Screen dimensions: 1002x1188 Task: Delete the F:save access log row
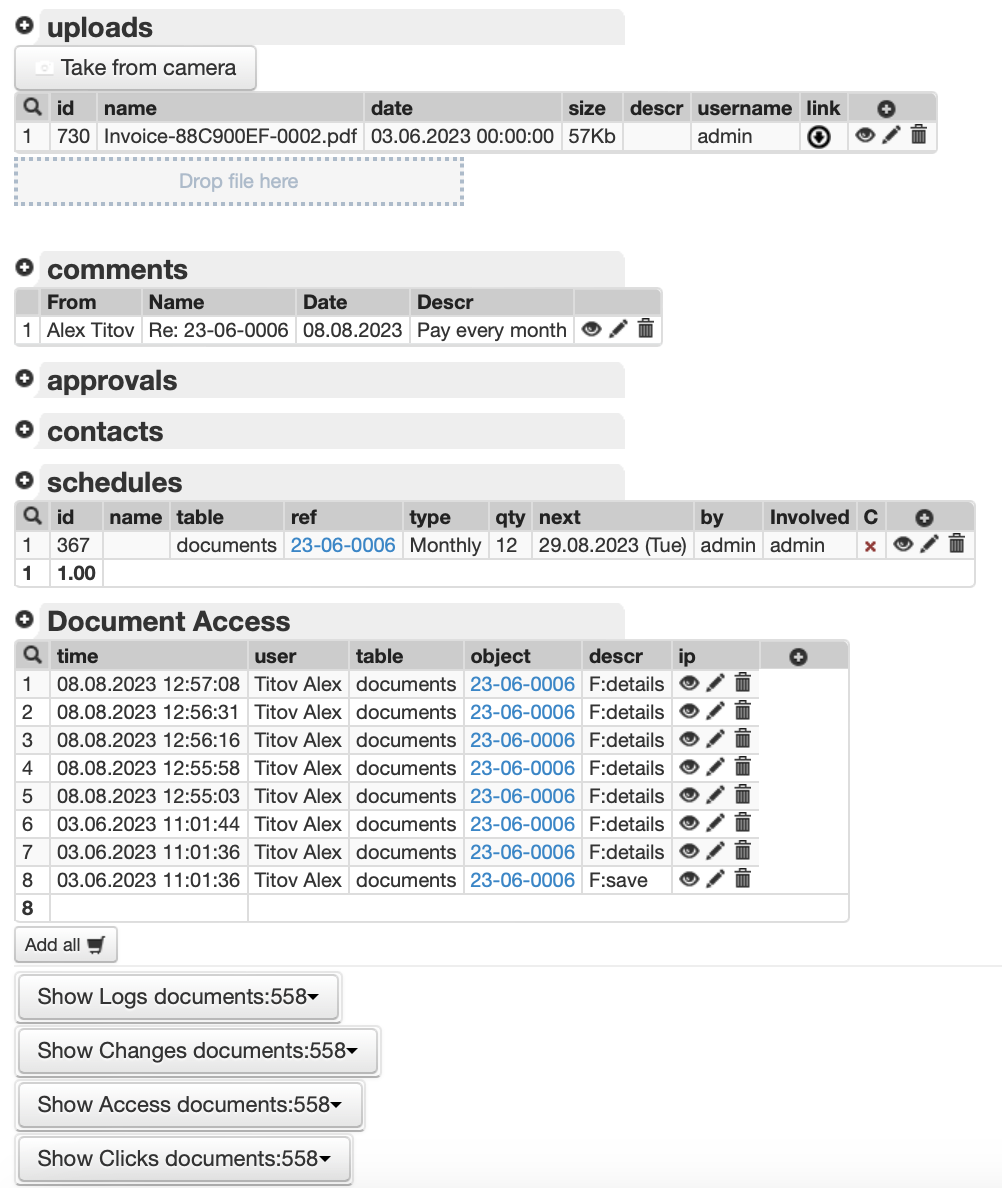(742, 879)
